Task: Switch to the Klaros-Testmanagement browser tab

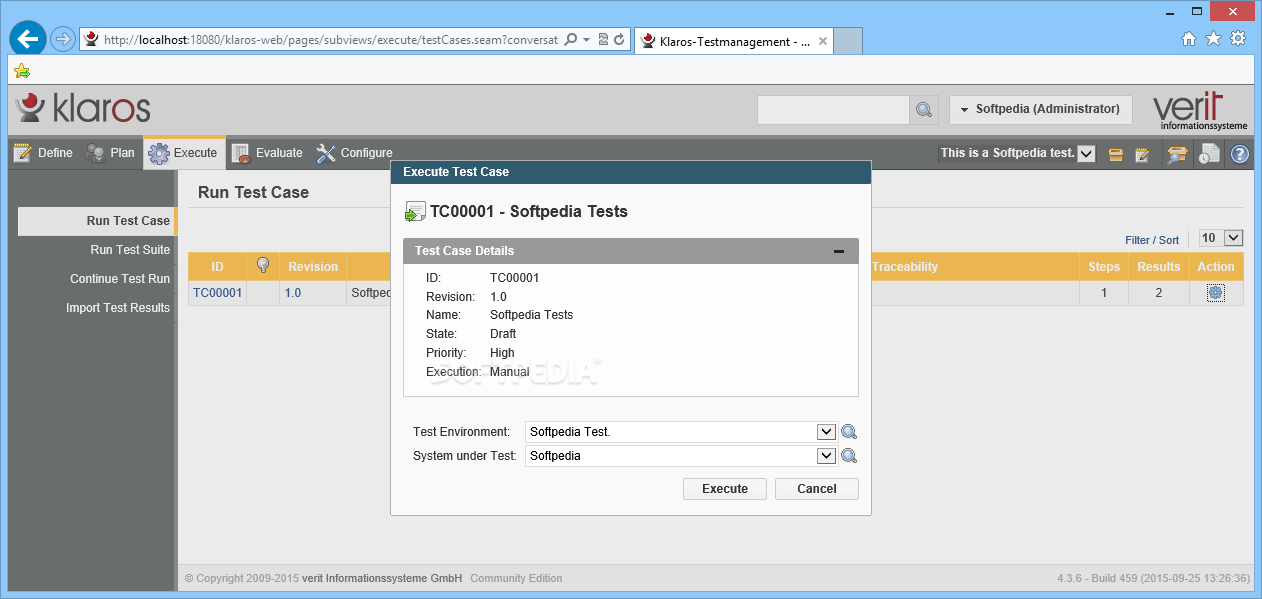Action: [733, 41]
